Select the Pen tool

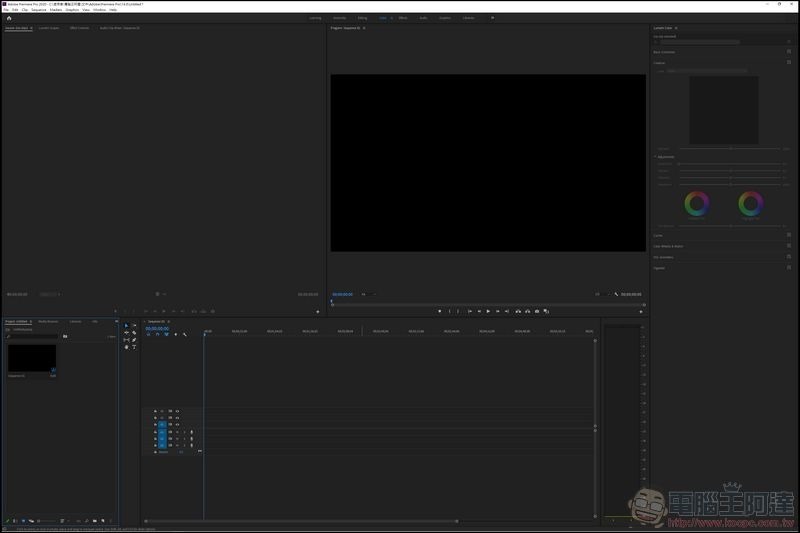pos(134,340)
